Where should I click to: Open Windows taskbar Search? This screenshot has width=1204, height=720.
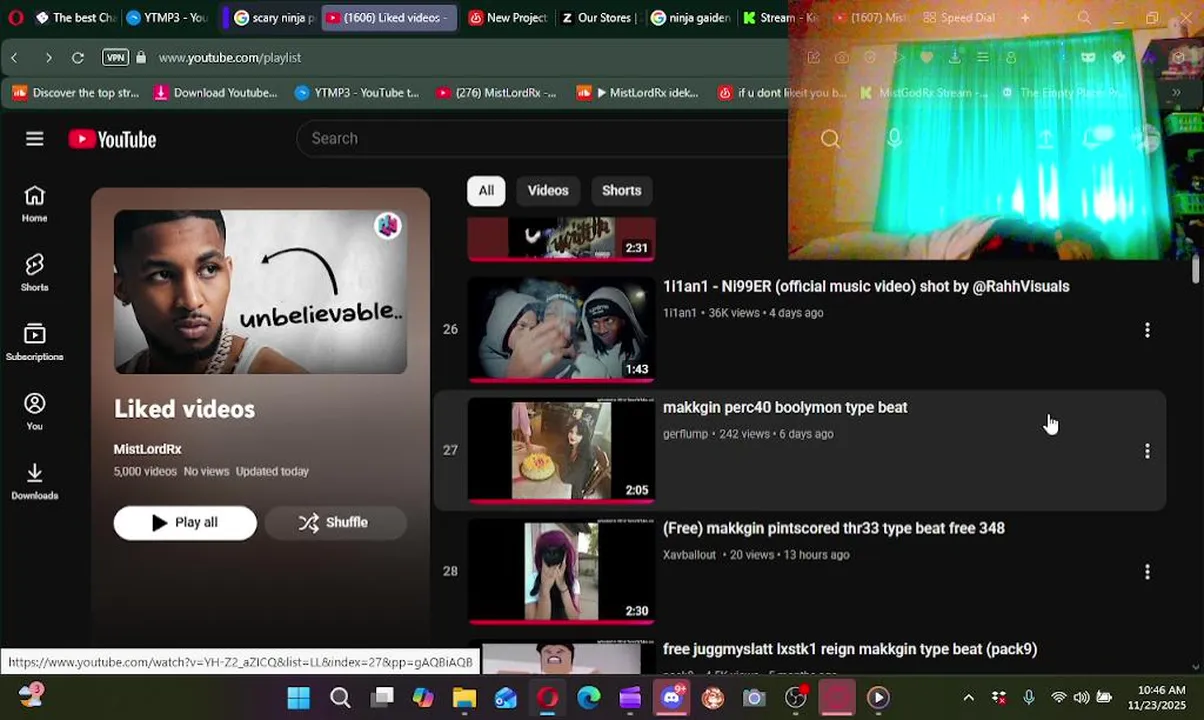340,698
